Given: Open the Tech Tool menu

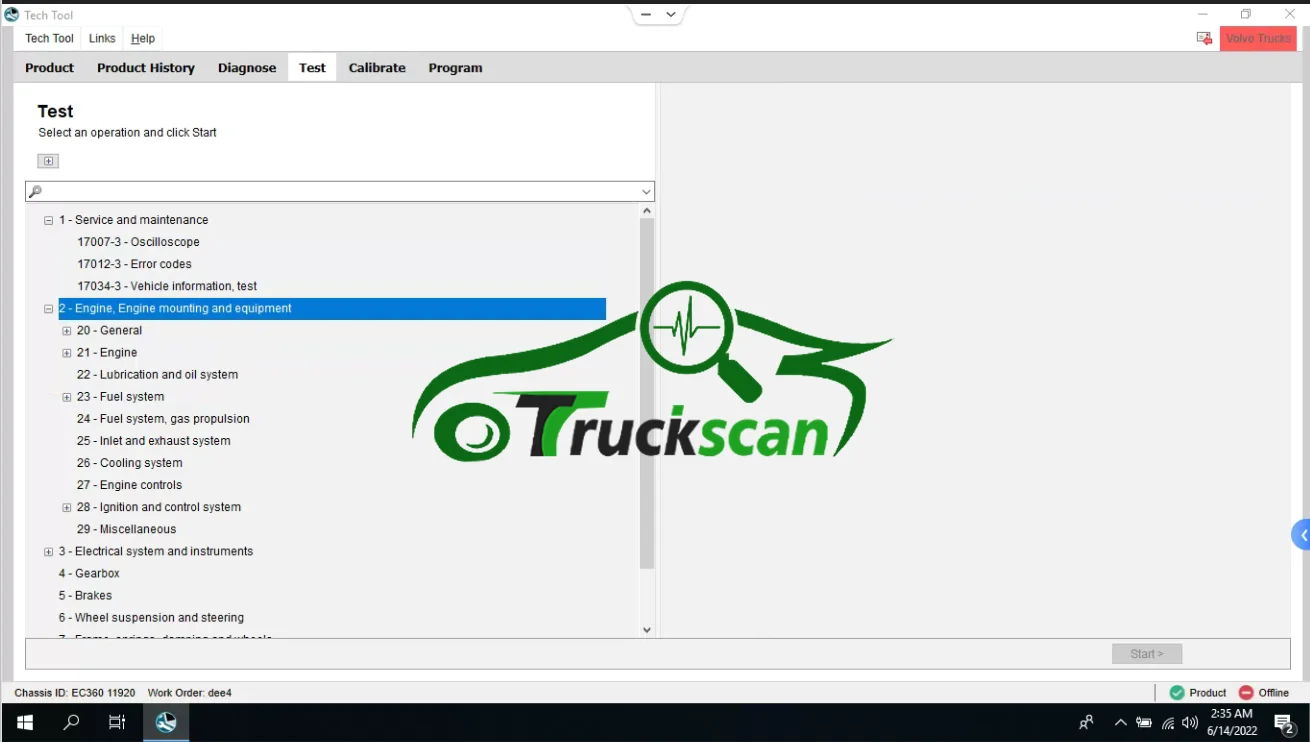Looking at the screenshot, I should pyautogui.click(x=50, y=38).
